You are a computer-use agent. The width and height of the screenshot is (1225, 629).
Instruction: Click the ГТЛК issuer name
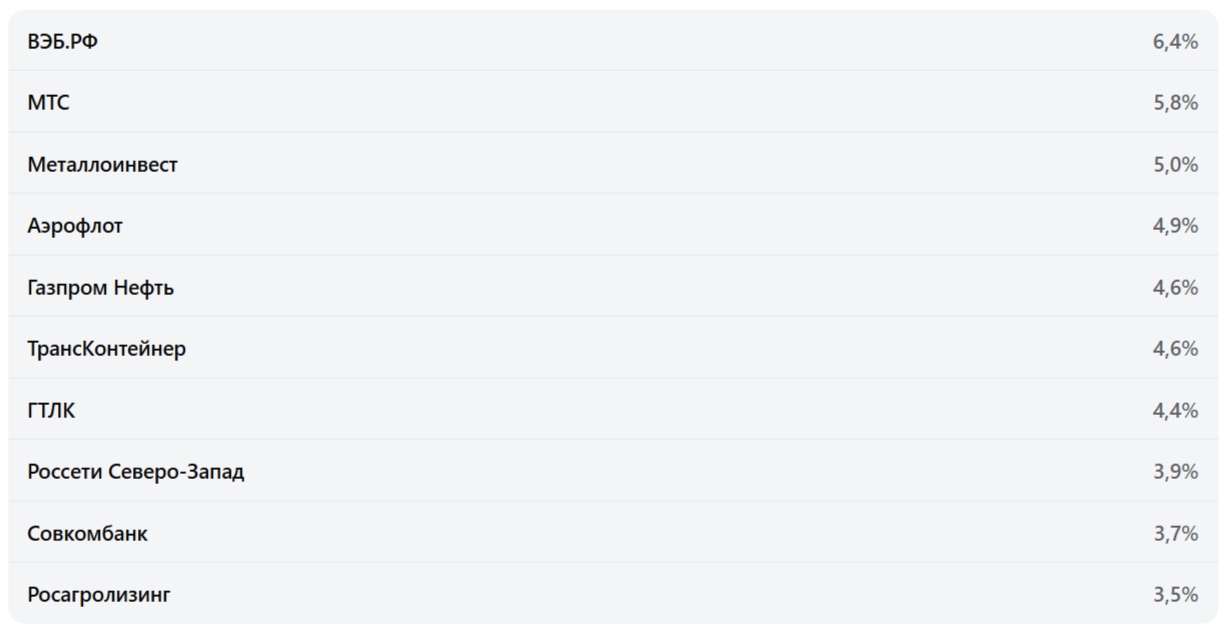tap(51, 410)
